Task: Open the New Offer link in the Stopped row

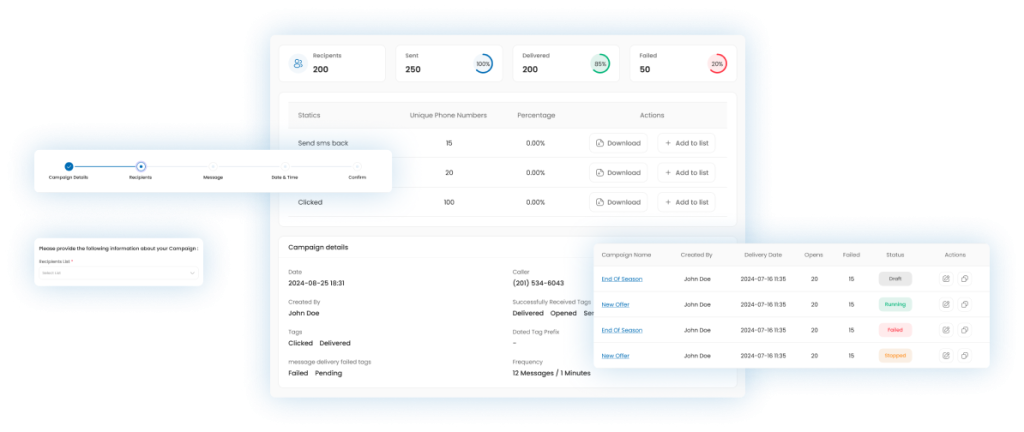Action: coord(615,355)
